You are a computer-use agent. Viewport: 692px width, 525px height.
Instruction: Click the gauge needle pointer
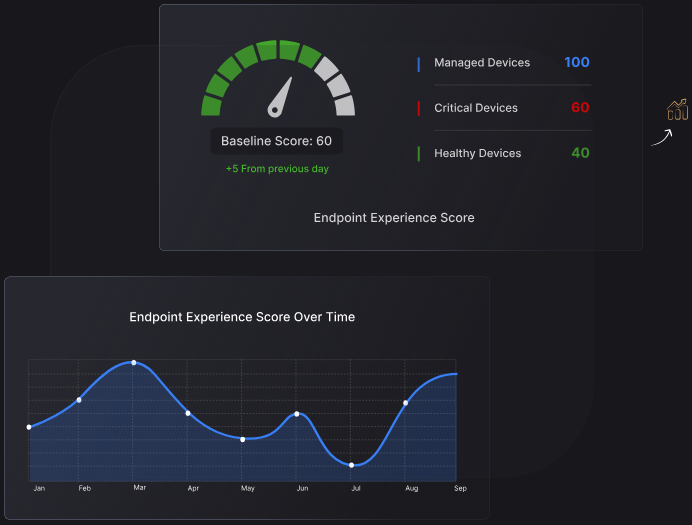280,98
